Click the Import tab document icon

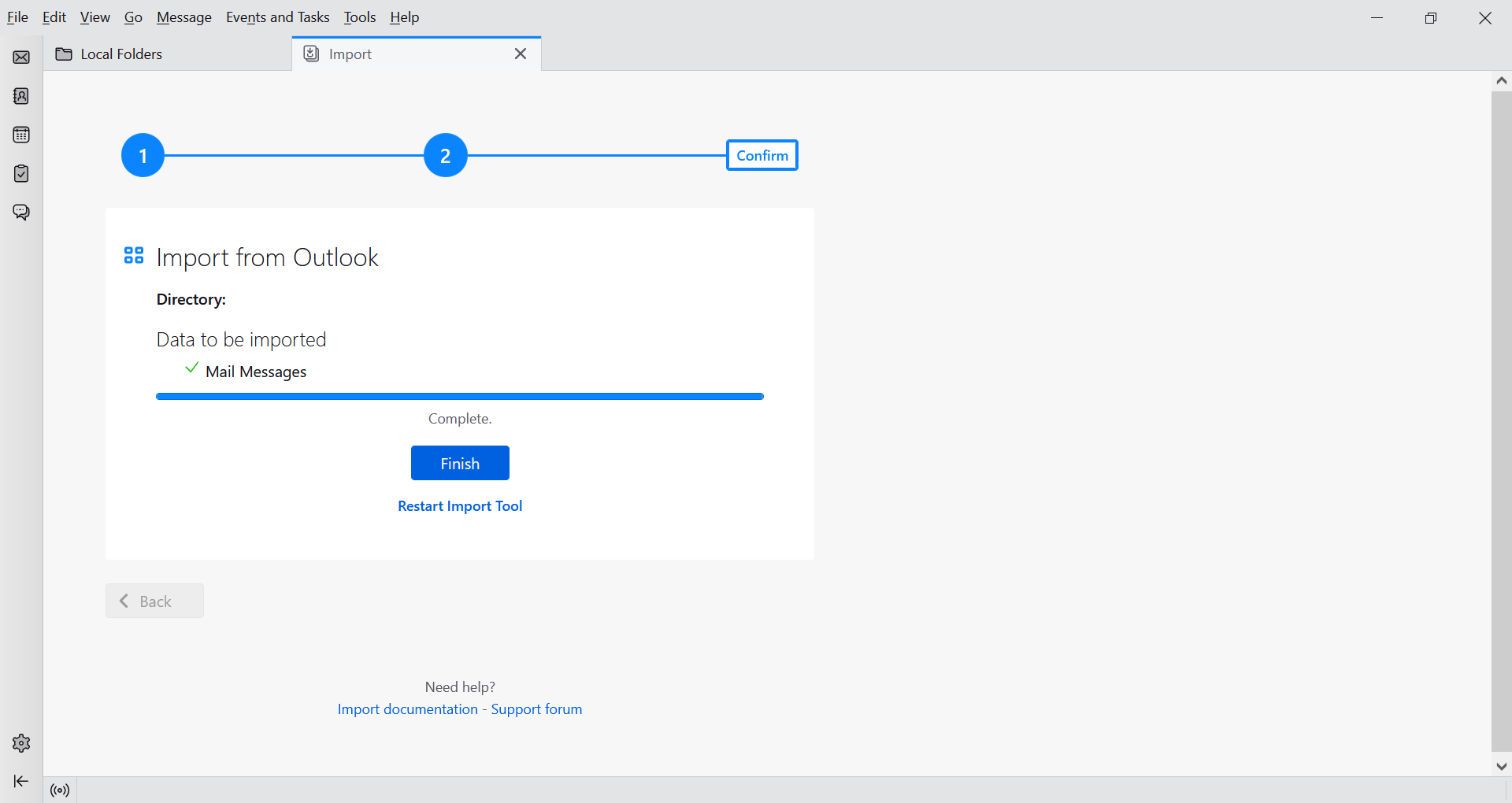coord(312,54)
